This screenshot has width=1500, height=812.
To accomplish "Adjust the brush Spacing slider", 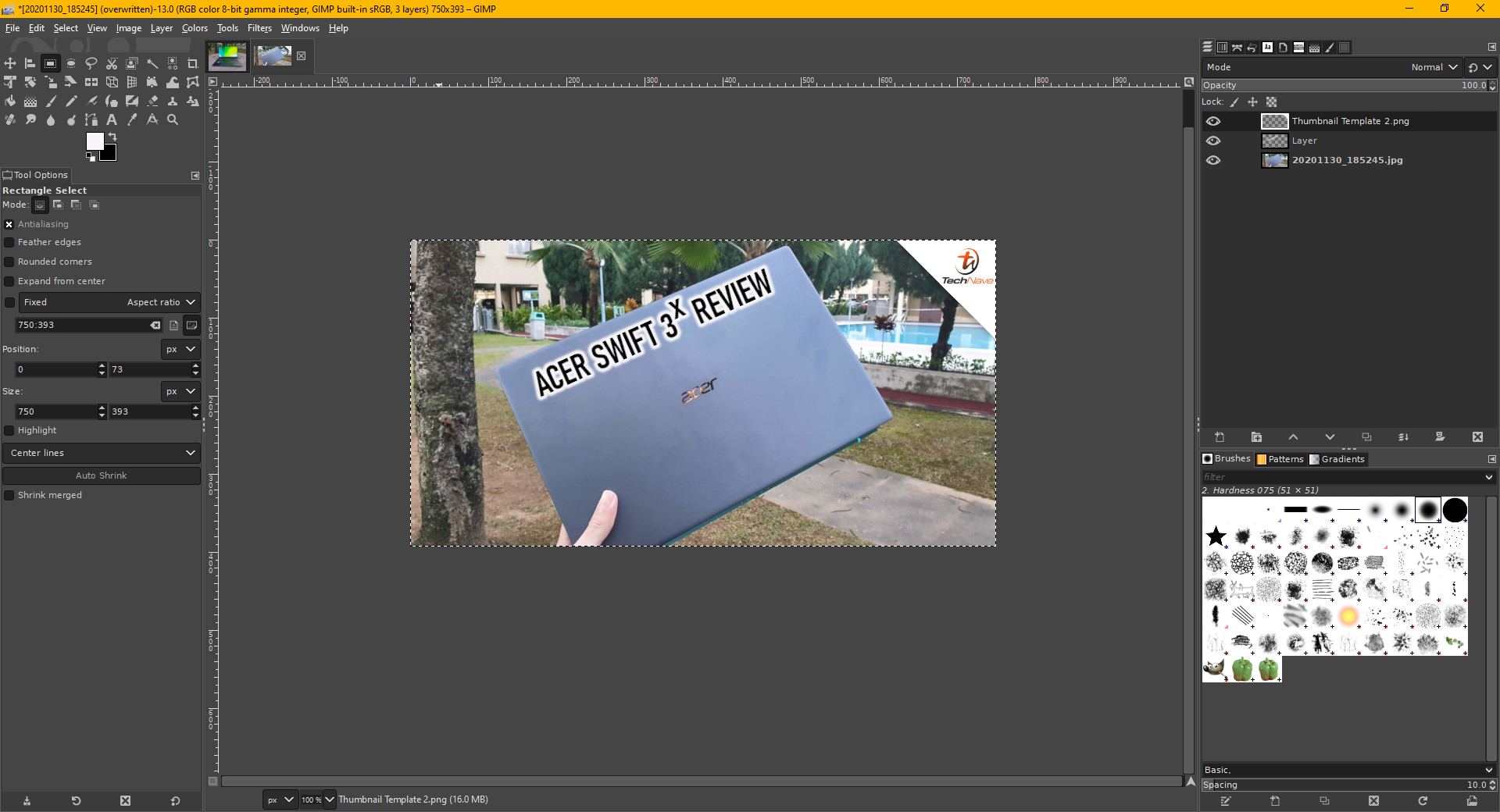I will tap(1344, 785).
